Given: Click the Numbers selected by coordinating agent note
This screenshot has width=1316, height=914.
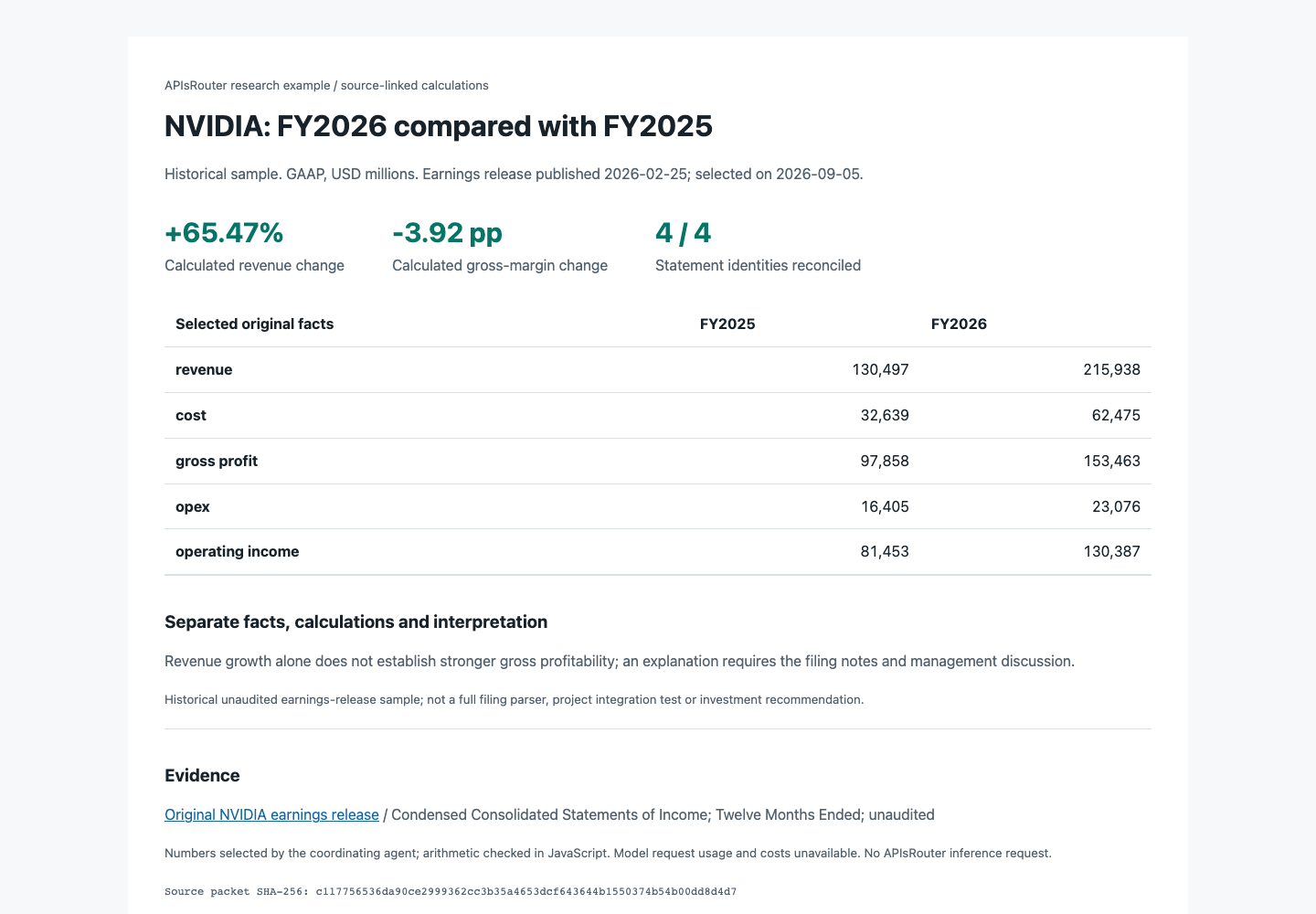Looking at the screenshot, I should (608, 853).
